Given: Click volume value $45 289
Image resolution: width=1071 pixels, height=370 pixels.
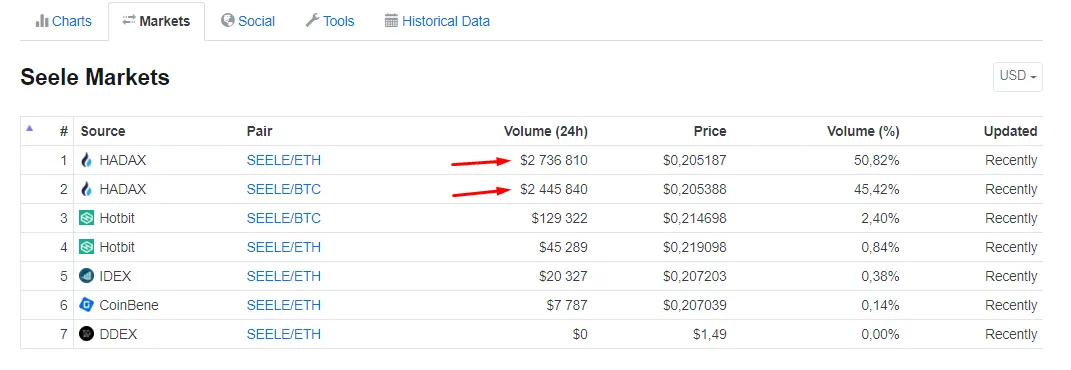Looking at the screenshot, I should coord(563,247).
